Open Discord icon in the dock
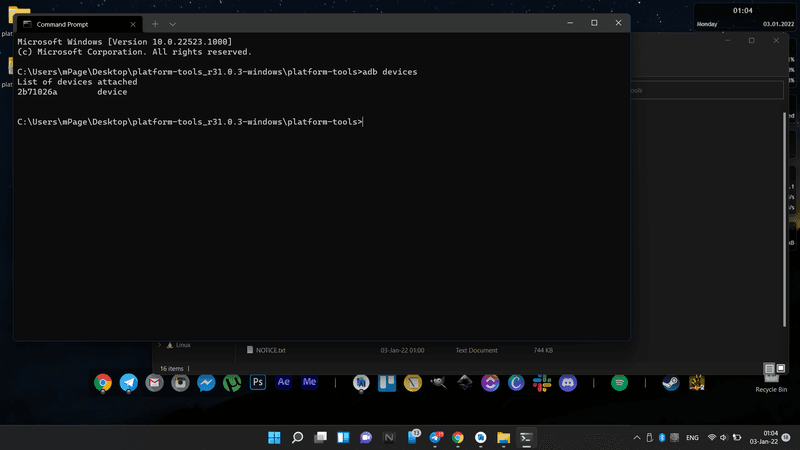The width and height of the screenshot is (800, 450). 568,383
